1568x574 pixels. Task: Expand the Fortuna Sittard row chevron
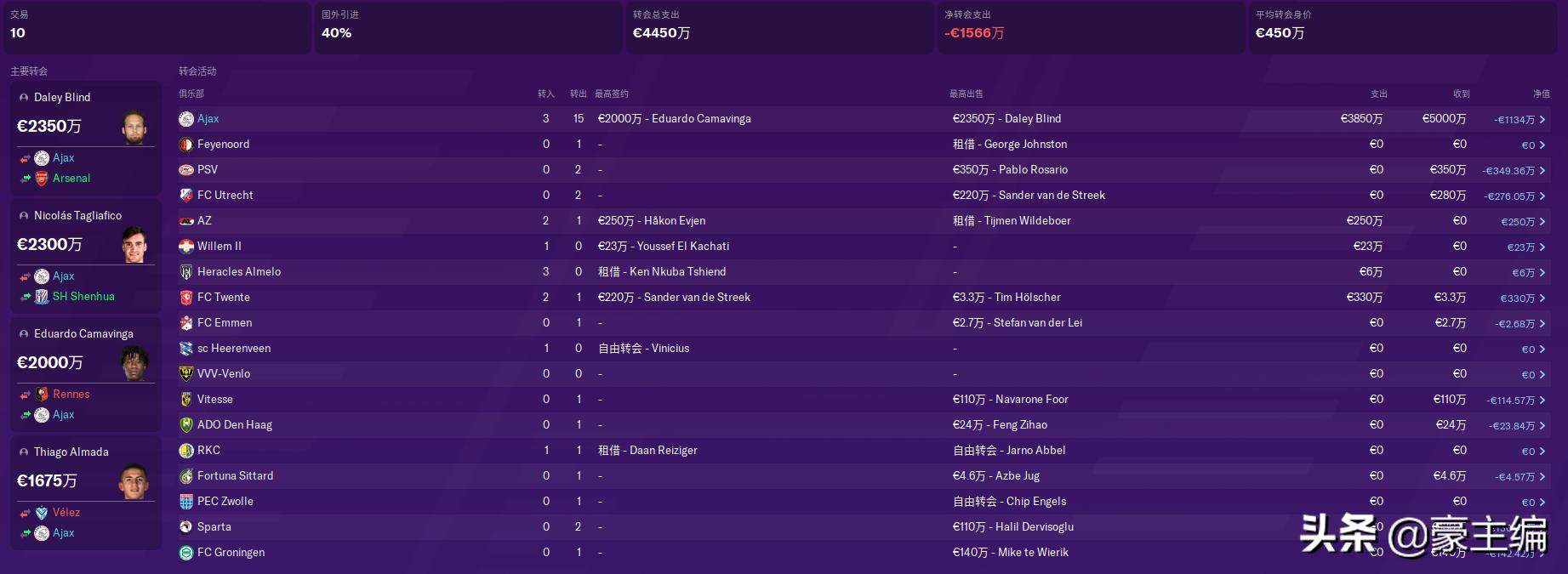(1542, 477)
